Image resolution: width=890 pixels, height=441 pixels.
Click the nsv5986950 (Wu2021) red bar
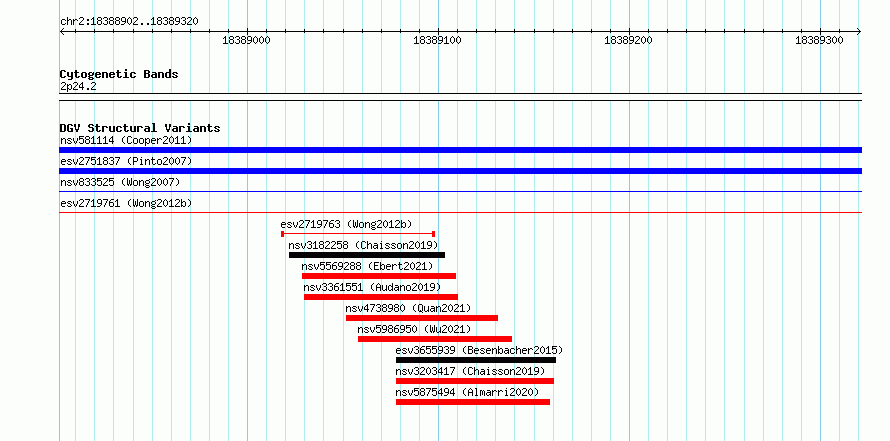tap(435, 339)
